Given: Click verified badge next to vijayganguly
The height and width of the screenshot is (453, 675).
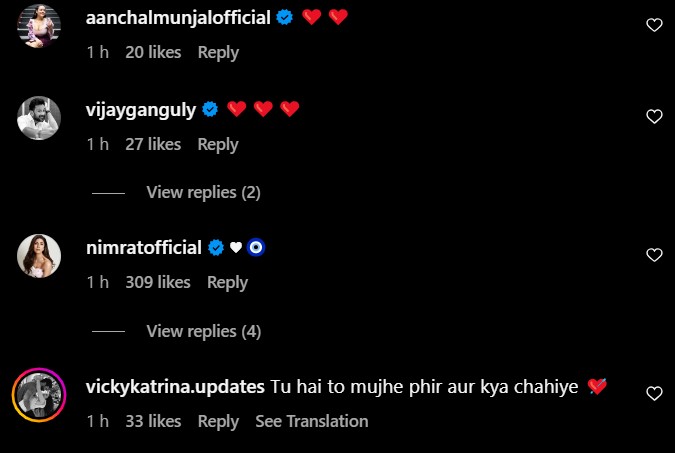Looking at the screenshot, I should pos(211,109).
